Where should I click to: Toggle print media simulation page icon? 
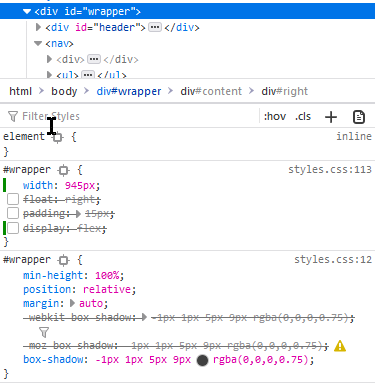tap(359, 117)
